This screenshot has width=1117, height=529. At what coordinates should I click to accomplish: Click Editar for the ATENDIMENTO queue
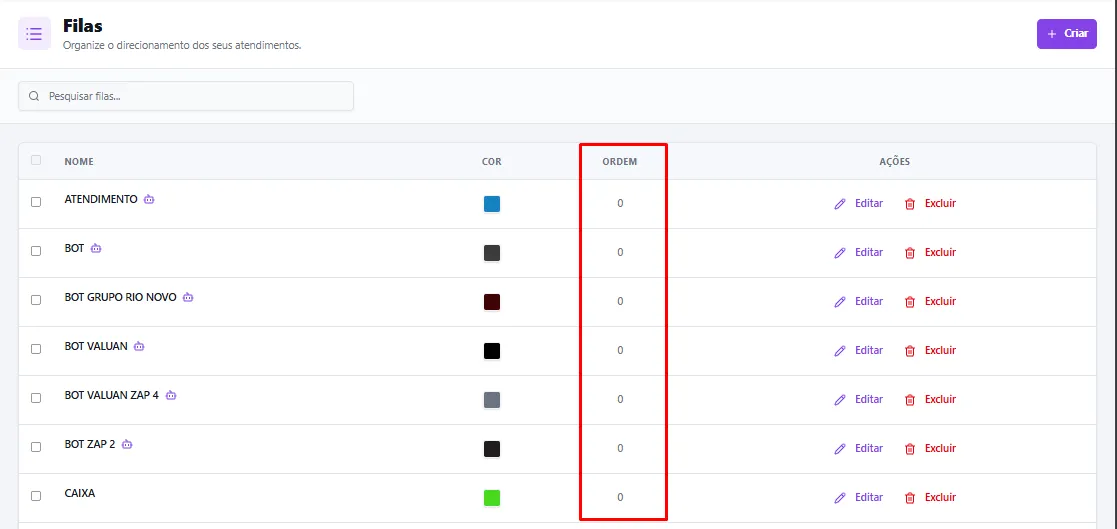pos(868,204)
